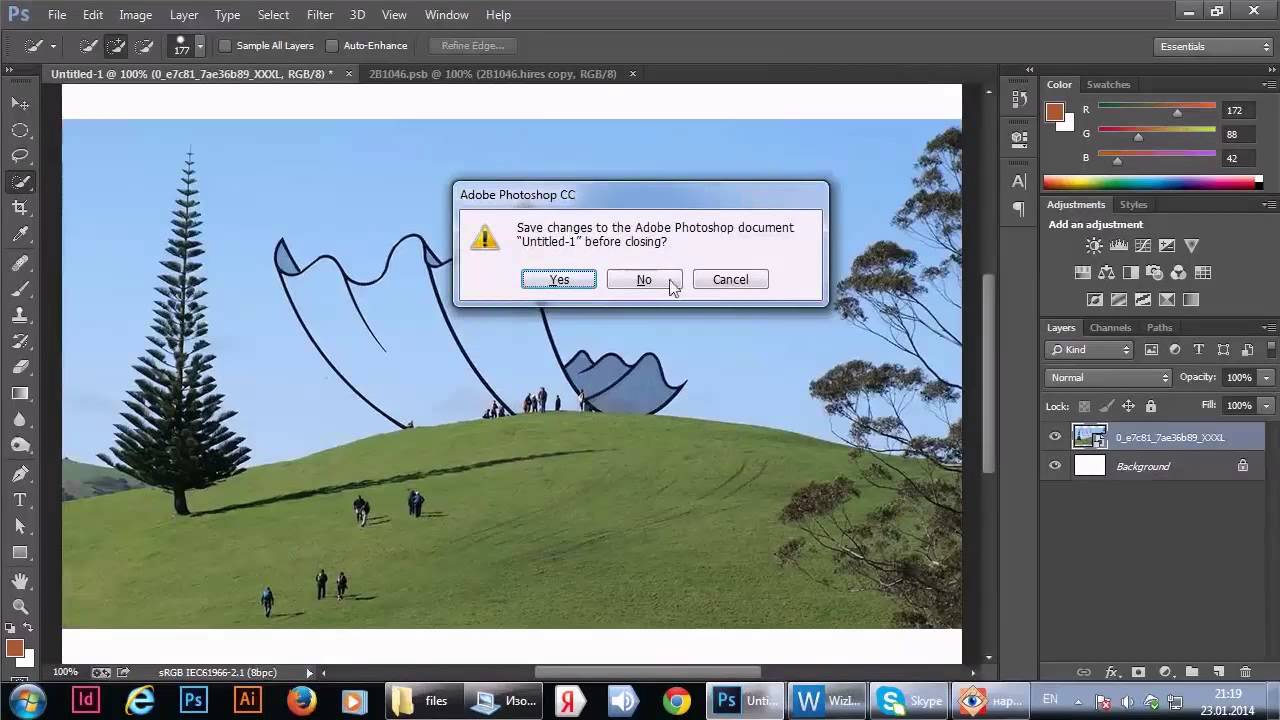Select the Hand tool
Image resolution: width=1280 pixels, height=720 pixels.
coord(20,580)
